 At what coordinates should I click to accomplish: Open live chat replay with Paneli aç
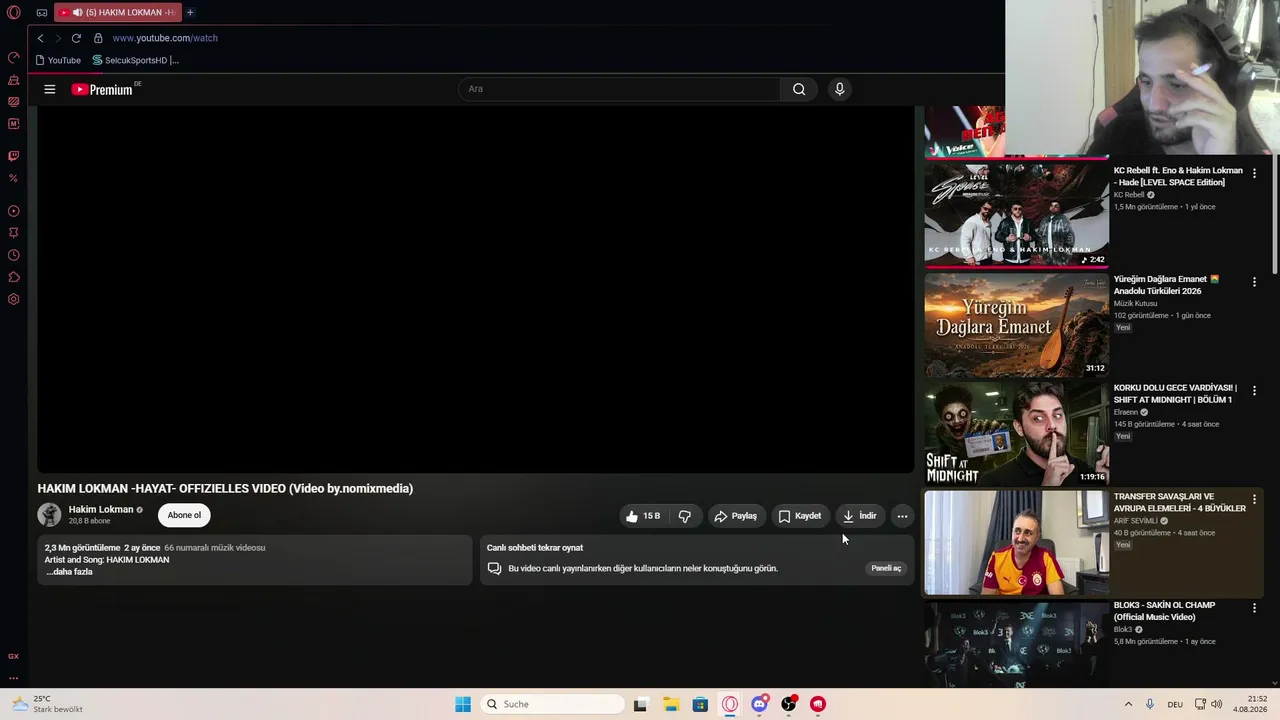[x=886, y=568]
